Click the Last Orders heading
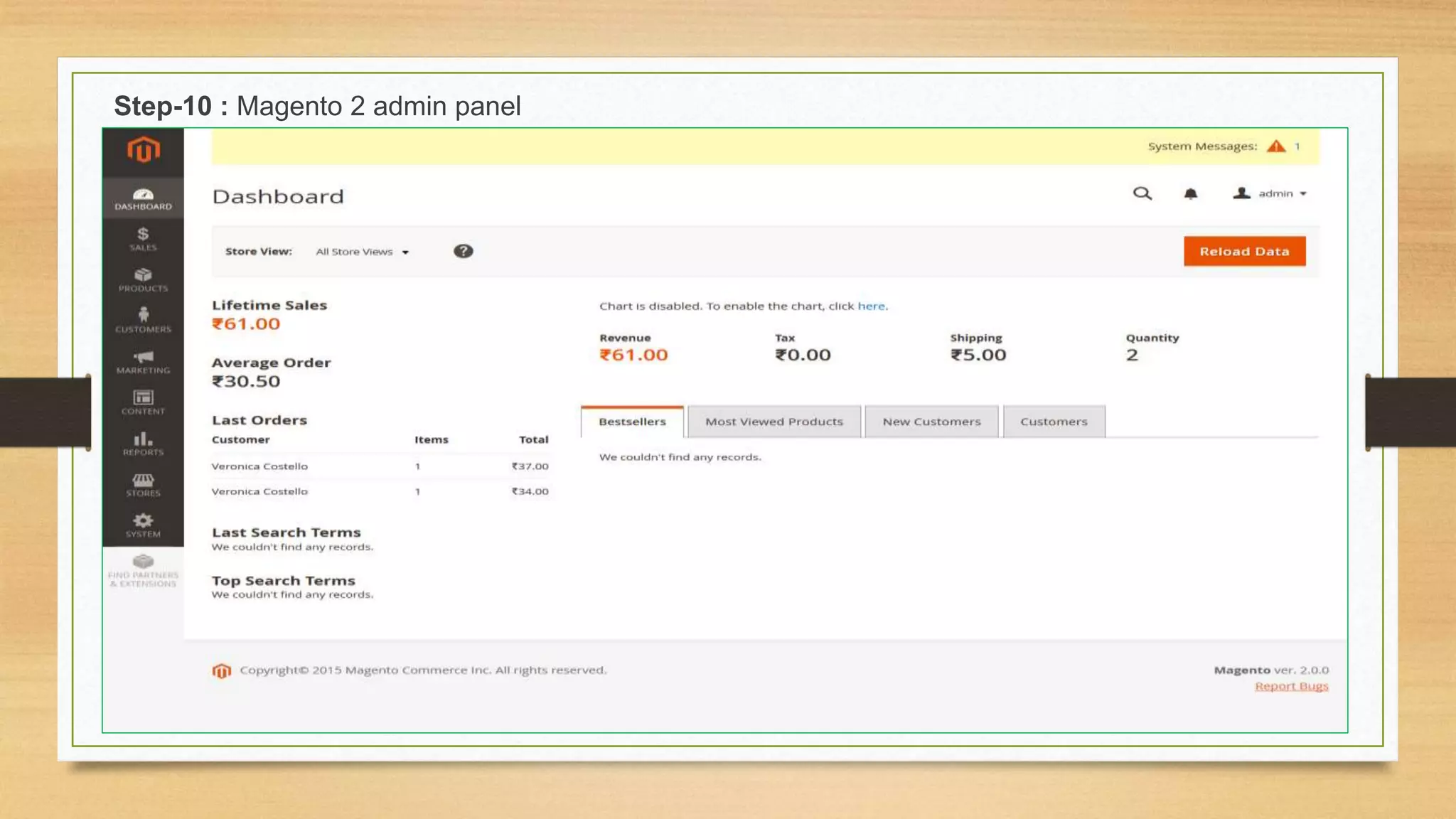 coord(259,420)
